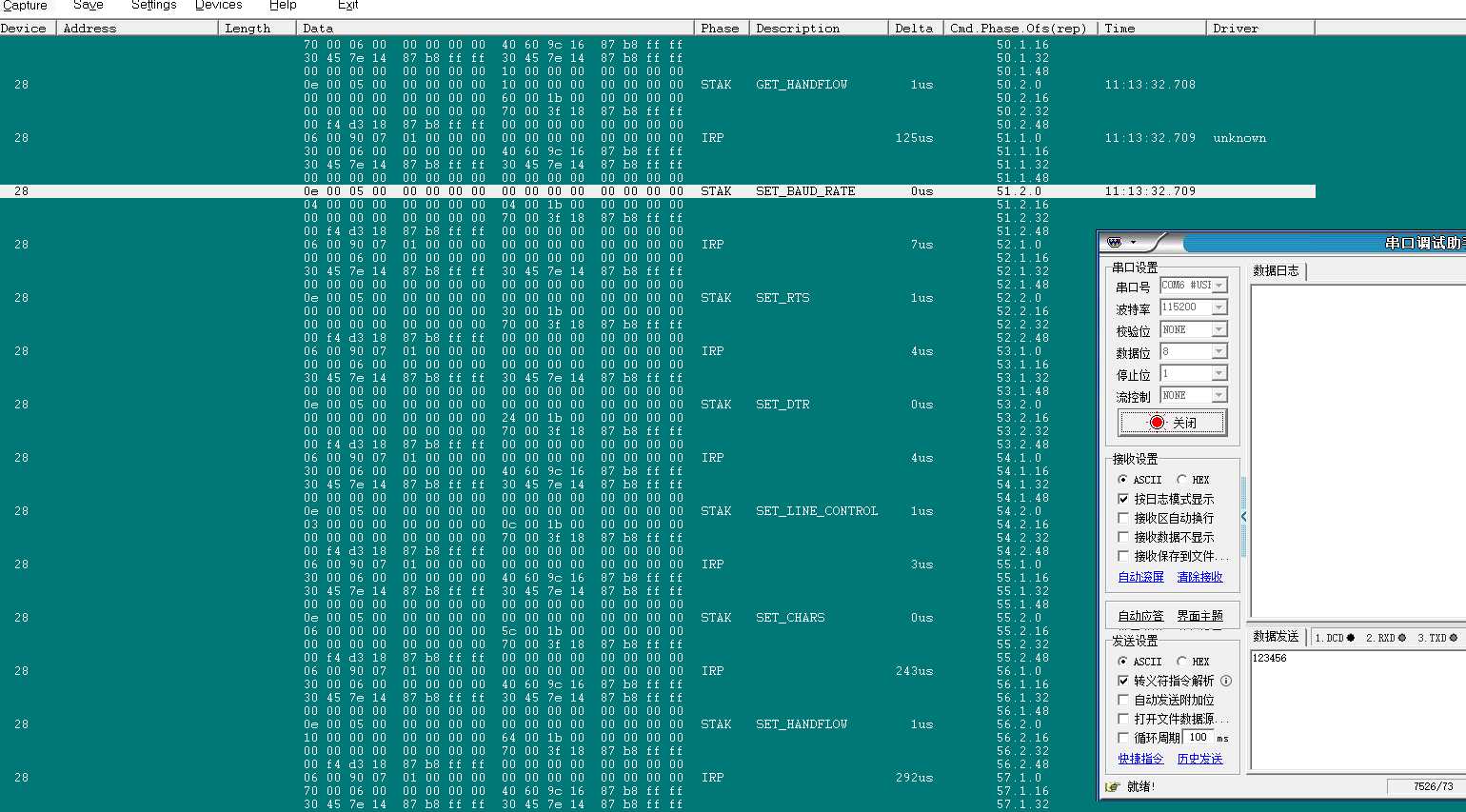
Task: Expand the 校验位 parity dropdown
Action: pos(1219,329)
